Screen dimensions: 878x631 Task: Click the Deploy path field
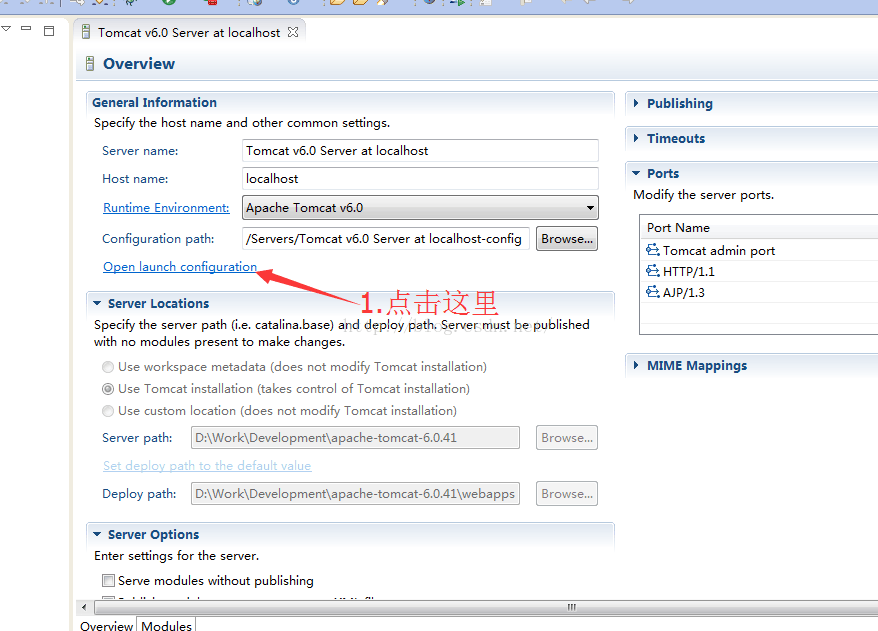coord(355,494)
